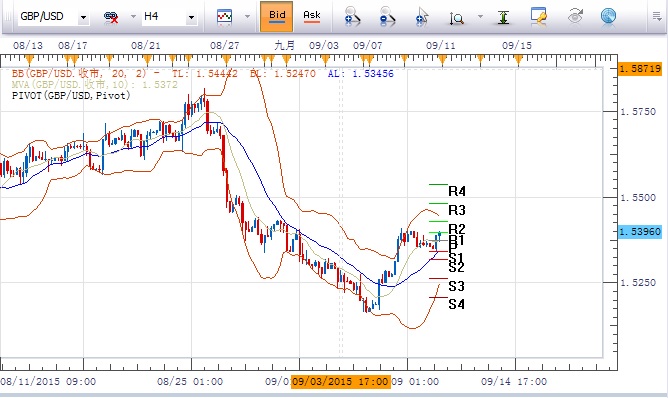Click the 09/14 17:00 bottom time label
The width and height of the screenshot is (668, 398).
tap(514, 381)
